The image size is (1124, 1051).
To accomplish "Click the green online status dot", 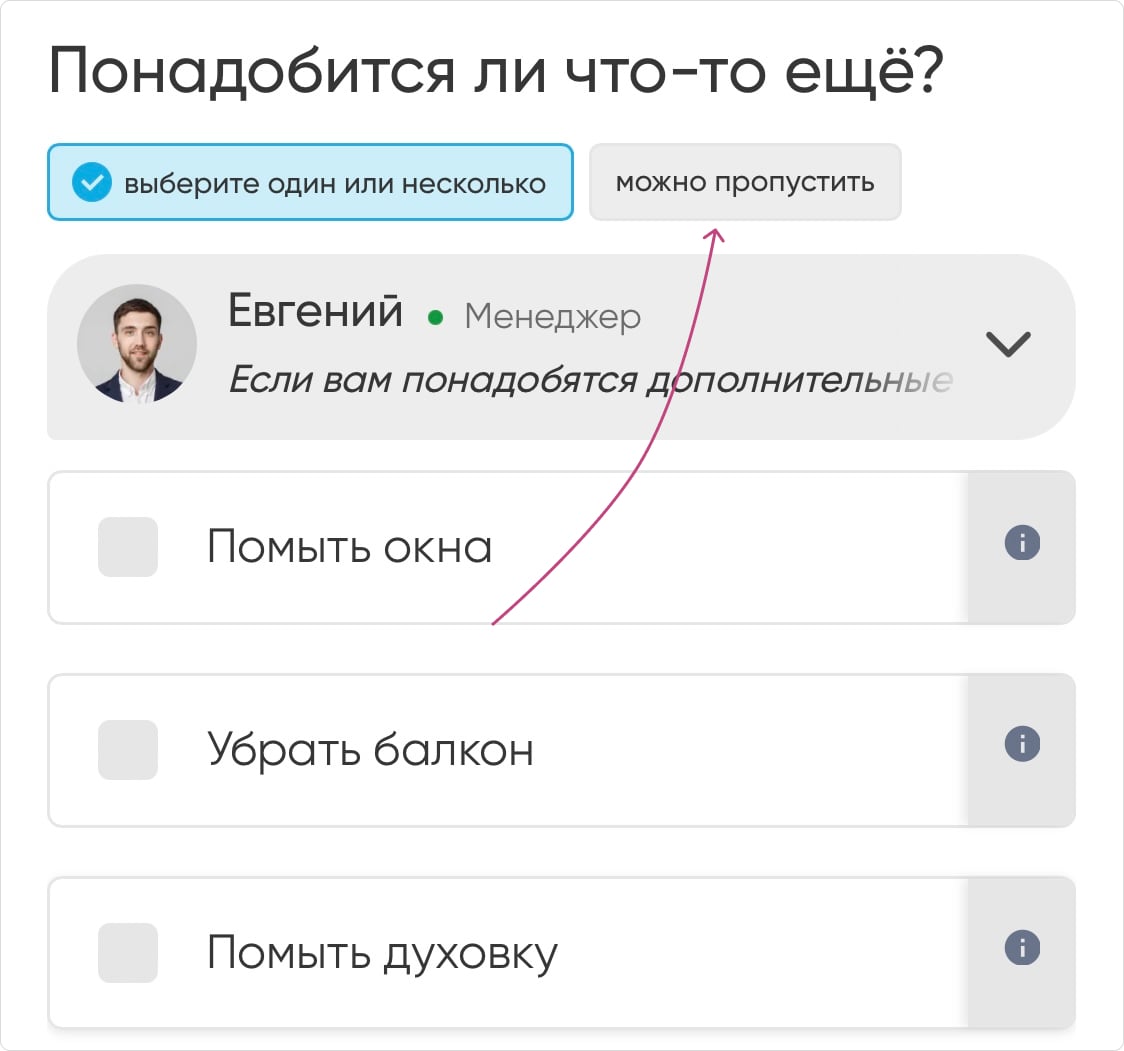I will point(435,318).
